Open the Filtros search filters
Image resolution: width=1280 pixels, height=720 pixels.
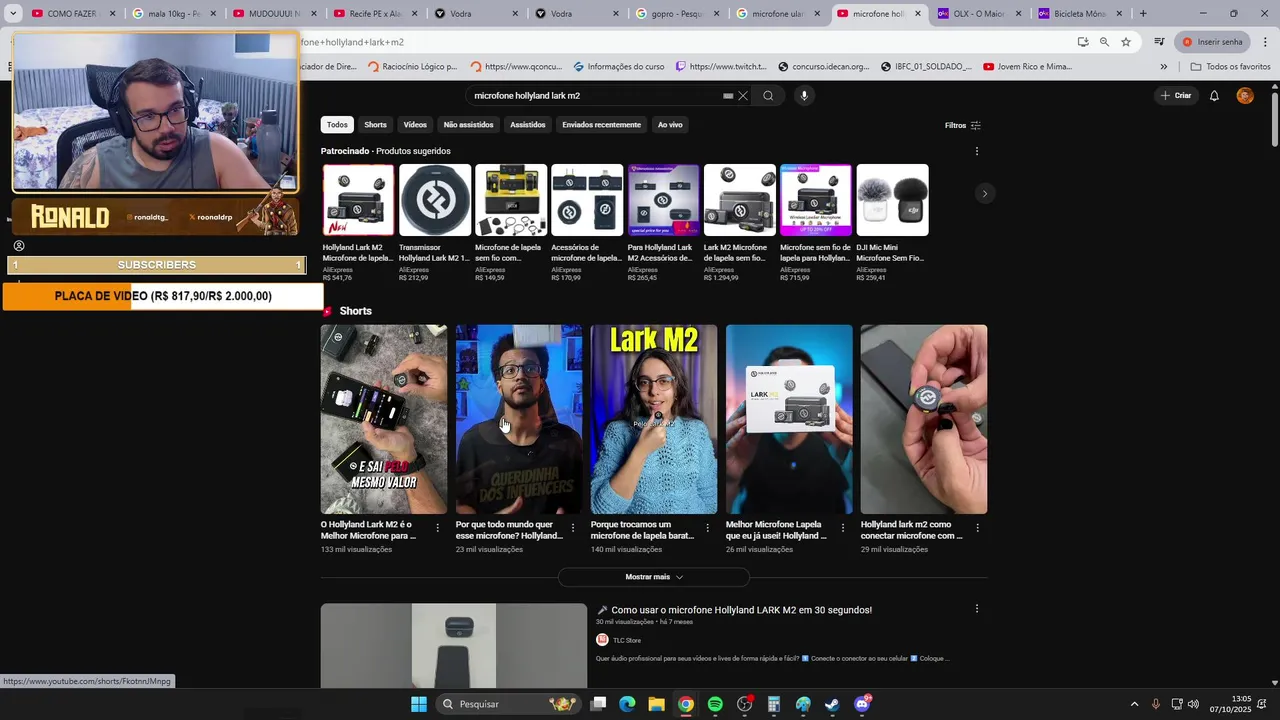(963, 125)
